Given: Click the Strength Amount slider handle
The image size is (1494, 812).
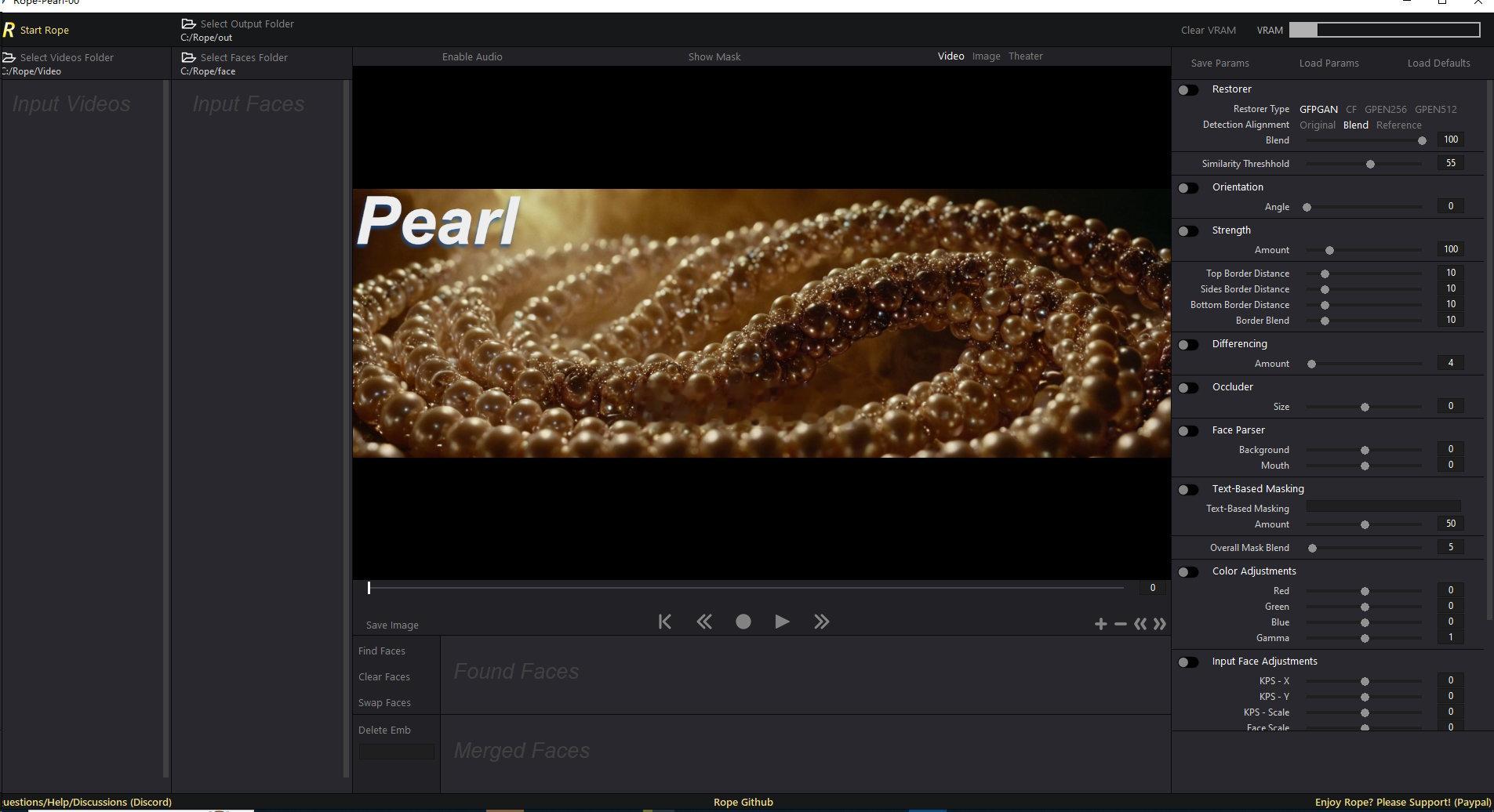Looking at the screenshot, I should click(x=1329, y=251).
